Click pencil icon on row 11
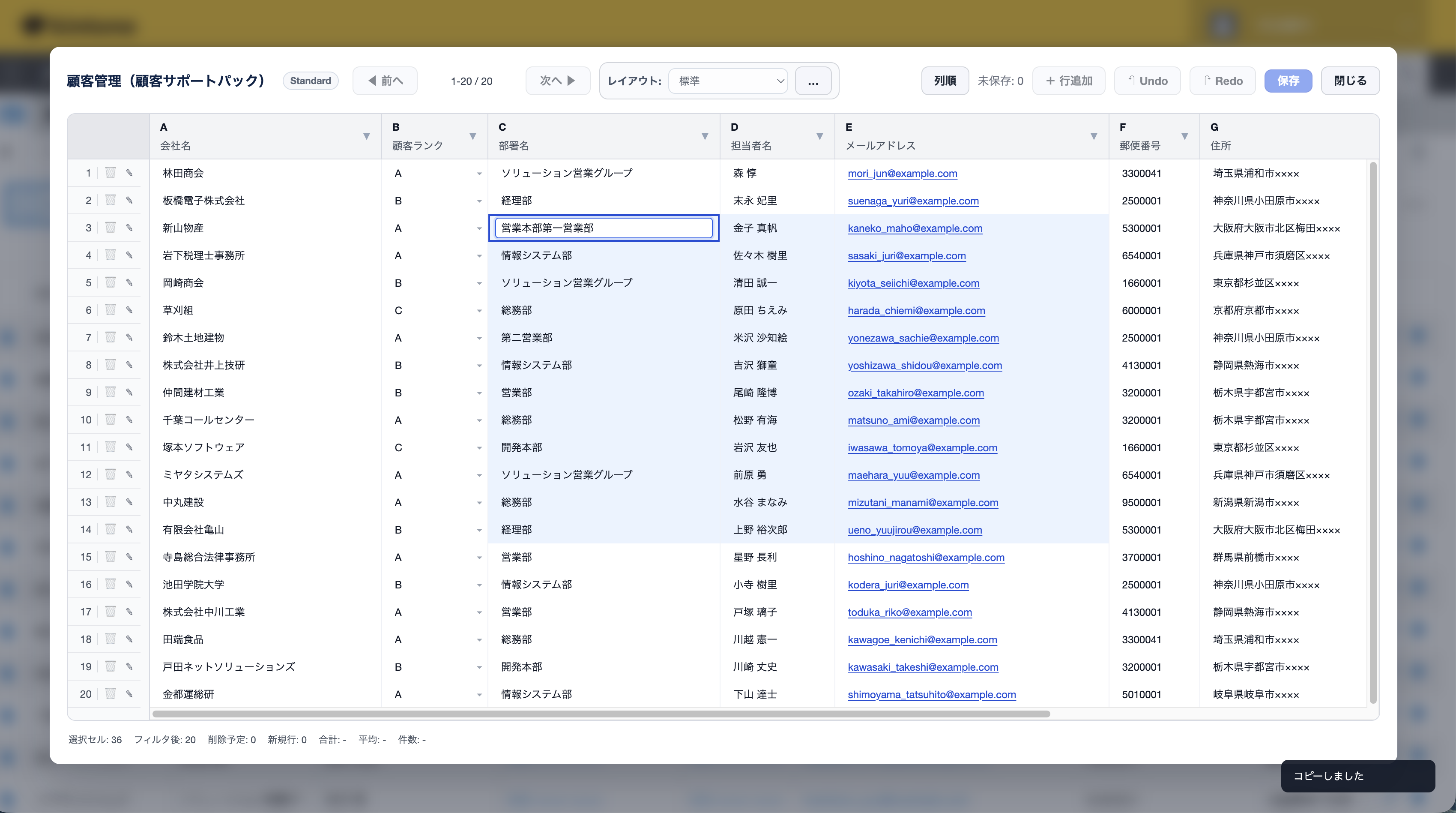Screen dimensions: 1456x813 (x=129, y=447)
